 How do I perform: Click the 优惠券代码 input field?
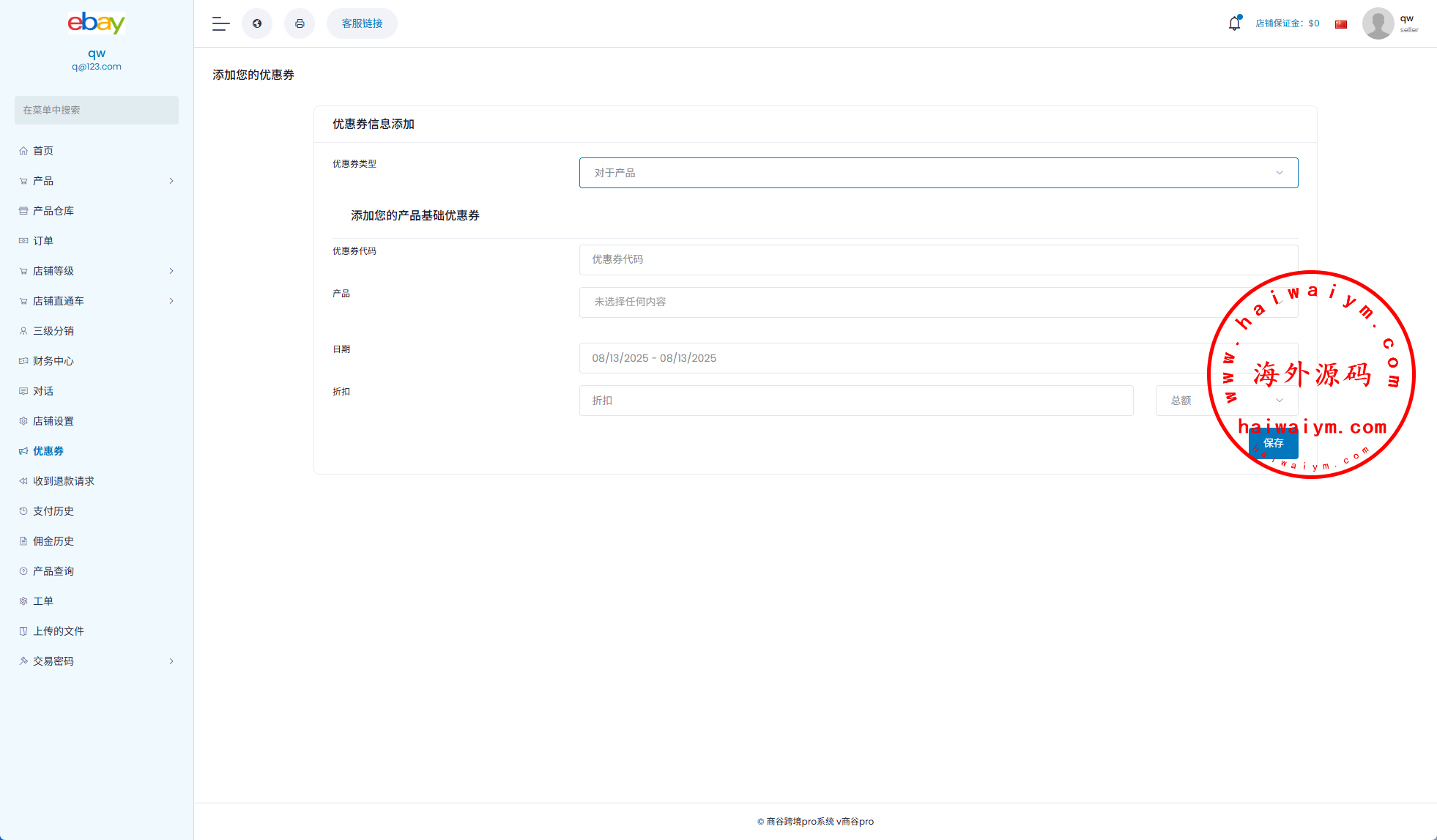click(938, 259)
